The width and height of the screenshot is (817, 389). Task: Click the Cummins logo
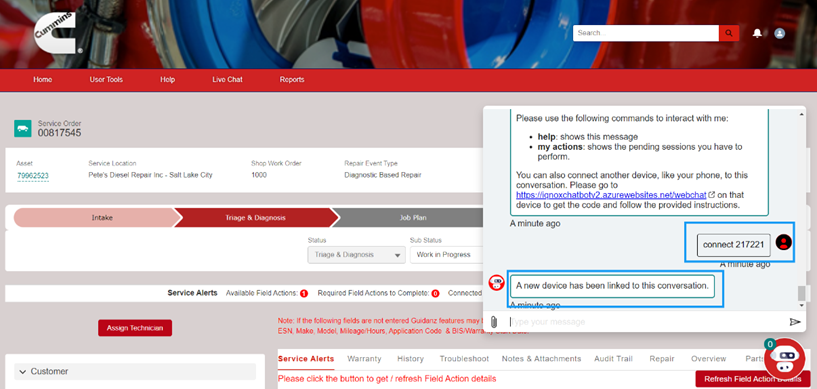[x=57, y=33]
